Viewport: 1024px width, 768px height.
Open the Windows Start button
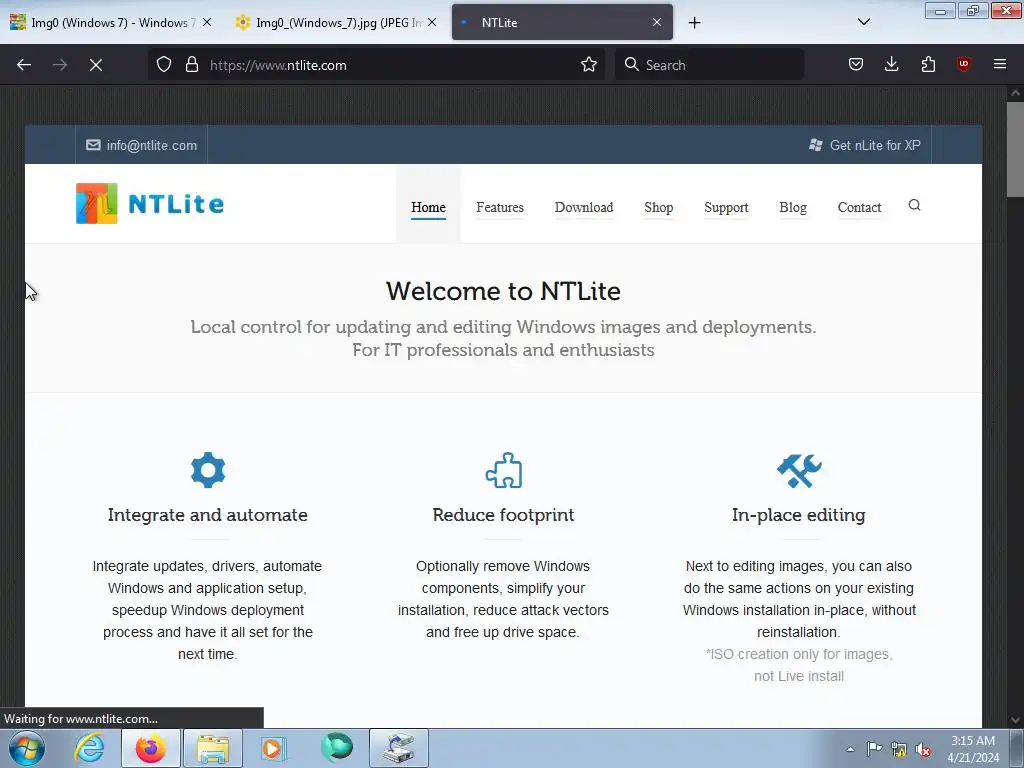27,748
